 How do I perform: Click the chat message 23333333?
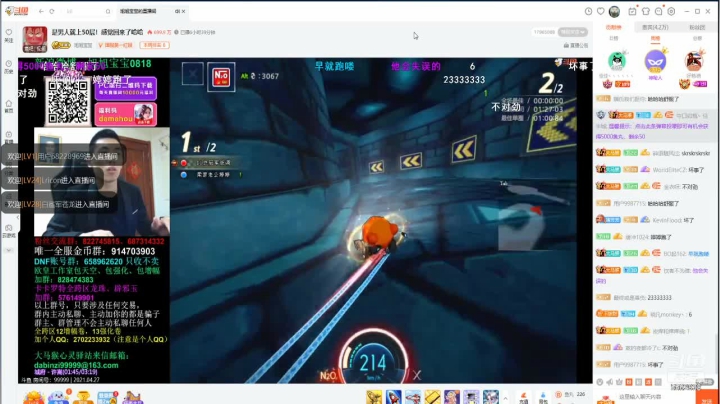[x=659, y=297]
